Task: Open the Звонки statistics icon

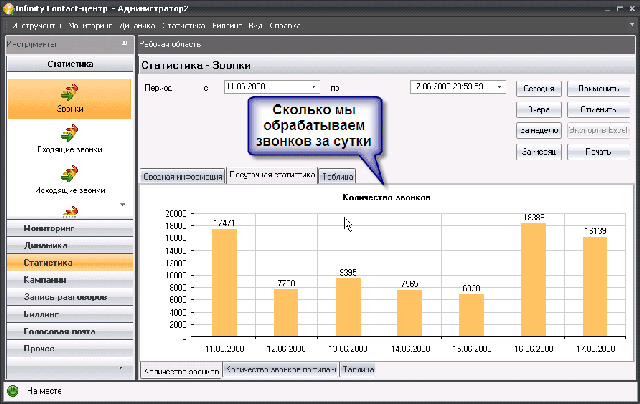Action: point(69,99)
